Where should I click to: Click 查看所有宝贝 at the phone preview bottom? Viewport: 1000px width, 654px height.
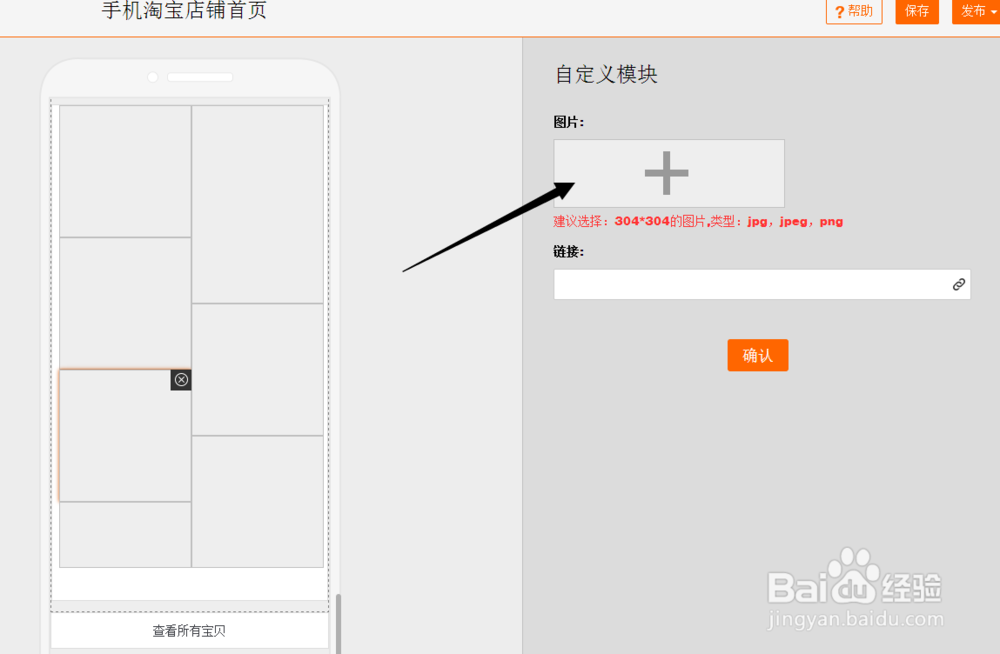(x=189, y=631)
